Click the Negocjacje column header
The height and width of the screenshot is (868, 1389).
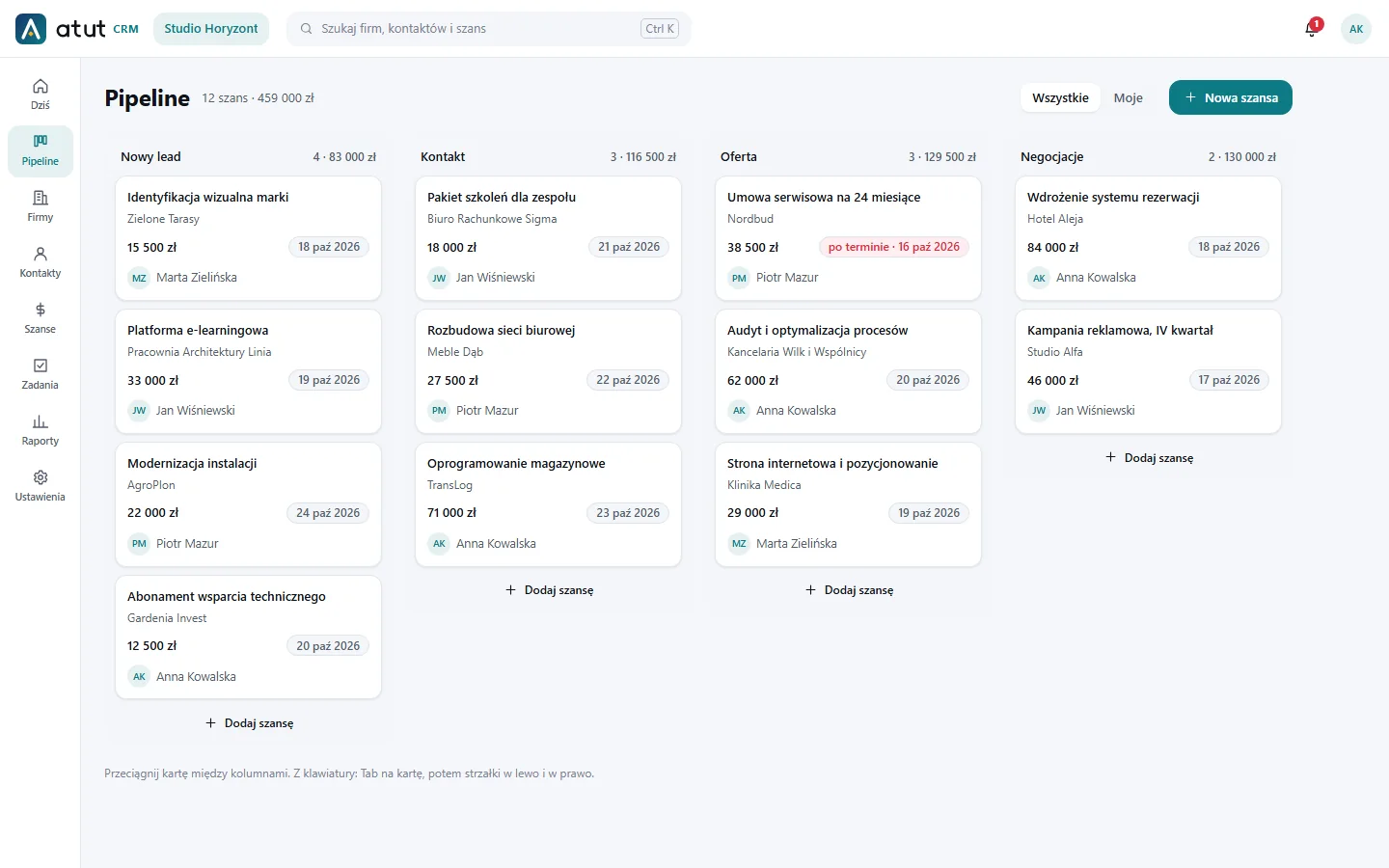tap(1052, 156)
